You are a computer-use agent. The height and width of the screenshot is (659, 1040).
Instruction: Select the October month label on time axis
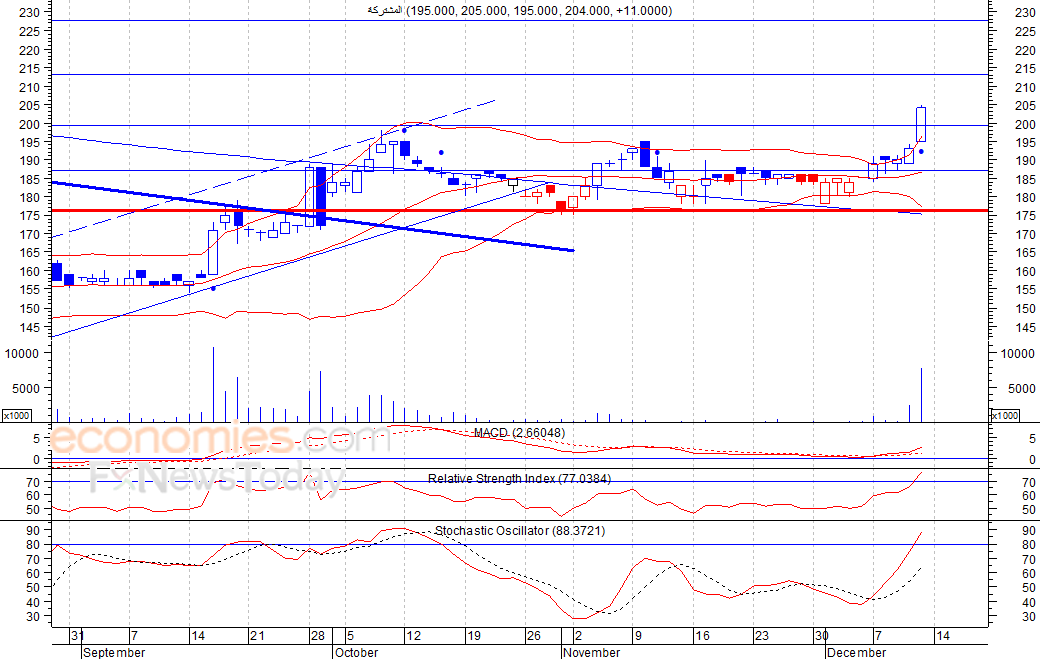pos(356,652)
